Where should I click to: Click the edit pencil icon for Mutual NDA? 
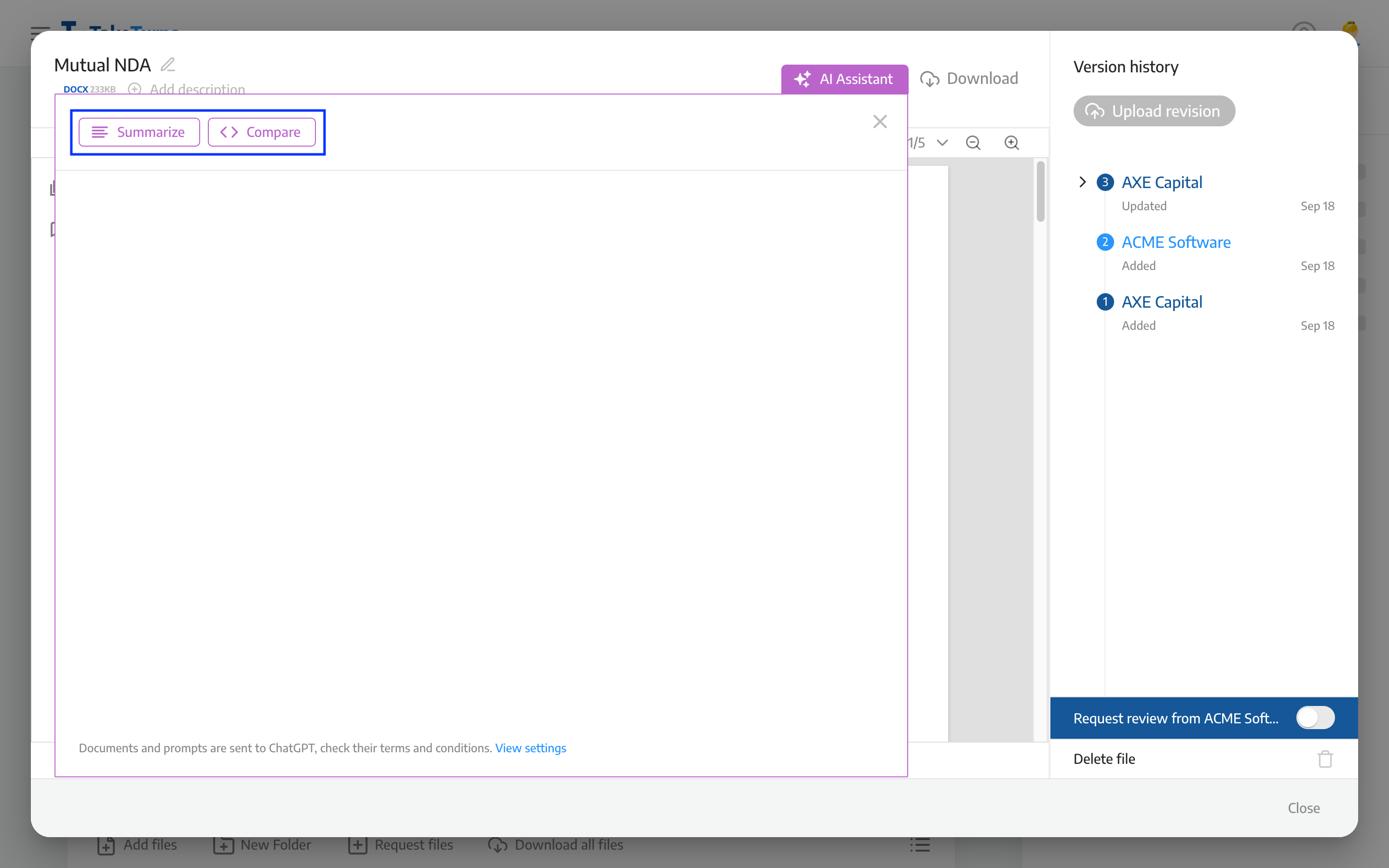click(167, 64)
